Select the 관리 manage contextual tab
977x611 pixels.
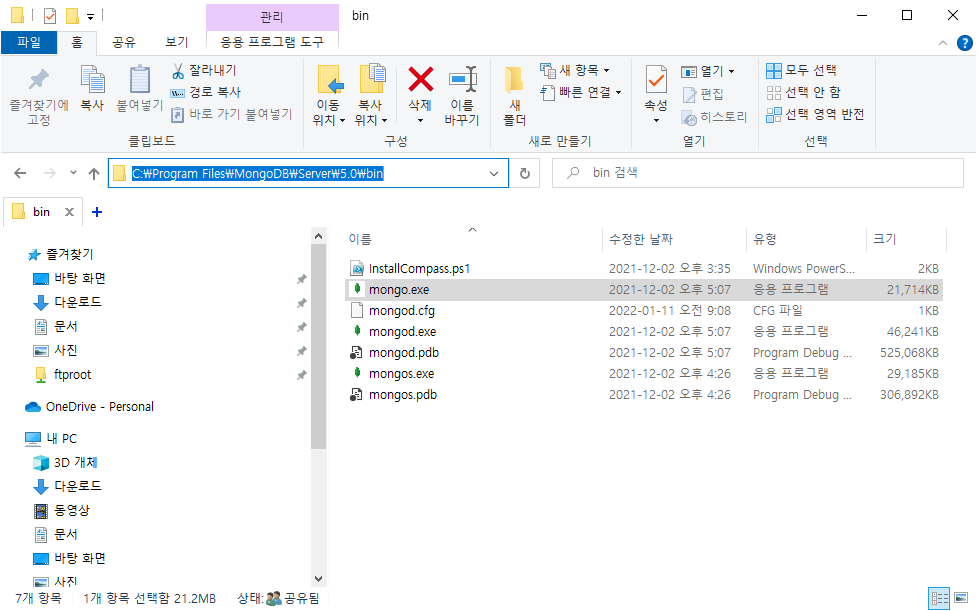[272, 16]
